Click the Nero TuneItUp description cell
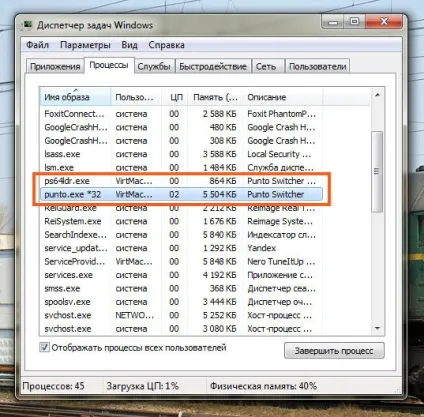The width and height of the screenshot is (424, 417). pyautogui.click(x=281, y=262)
